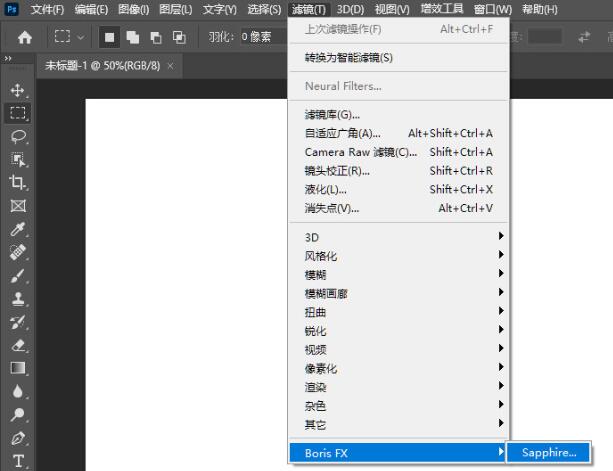The image size is (613, 471).
Task: Select the Lasso tool
Action: click(17, 137)
